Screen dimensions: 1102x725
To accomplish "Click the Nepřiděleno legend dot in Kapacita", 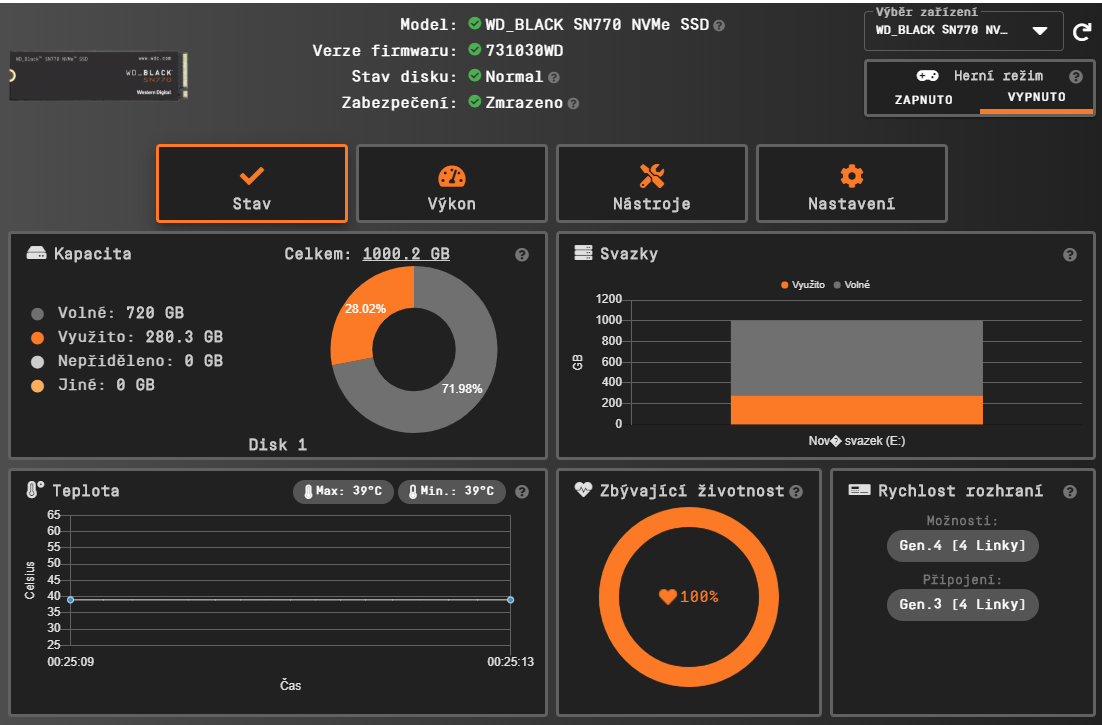I will 37,362.
